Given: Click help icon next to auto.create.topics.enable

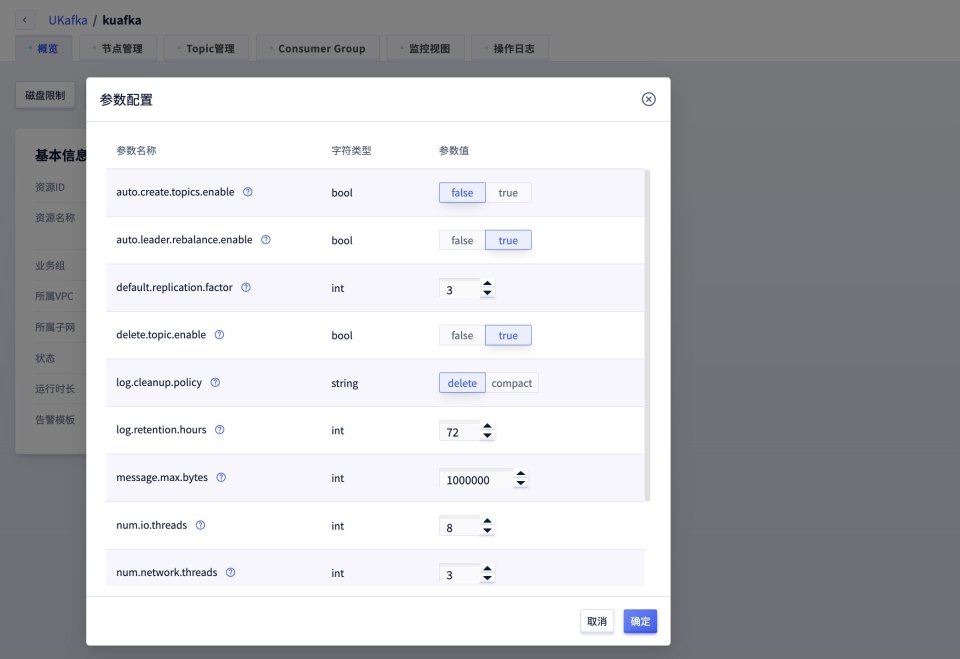Looking at the screenshot, I should (x=248, y=192).
